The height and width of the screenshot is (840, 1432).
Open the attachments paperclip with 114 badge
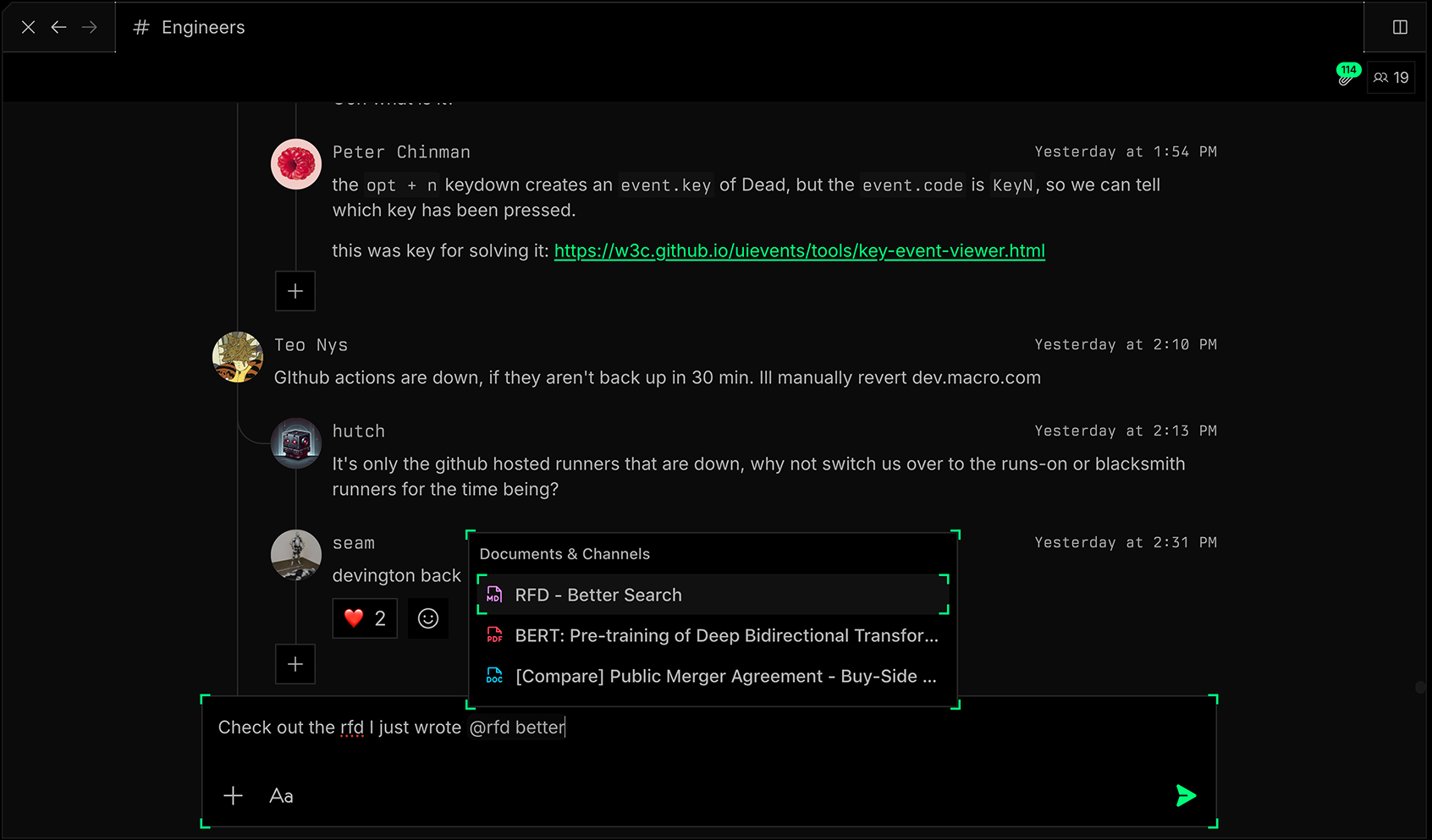pos(1346,78)
